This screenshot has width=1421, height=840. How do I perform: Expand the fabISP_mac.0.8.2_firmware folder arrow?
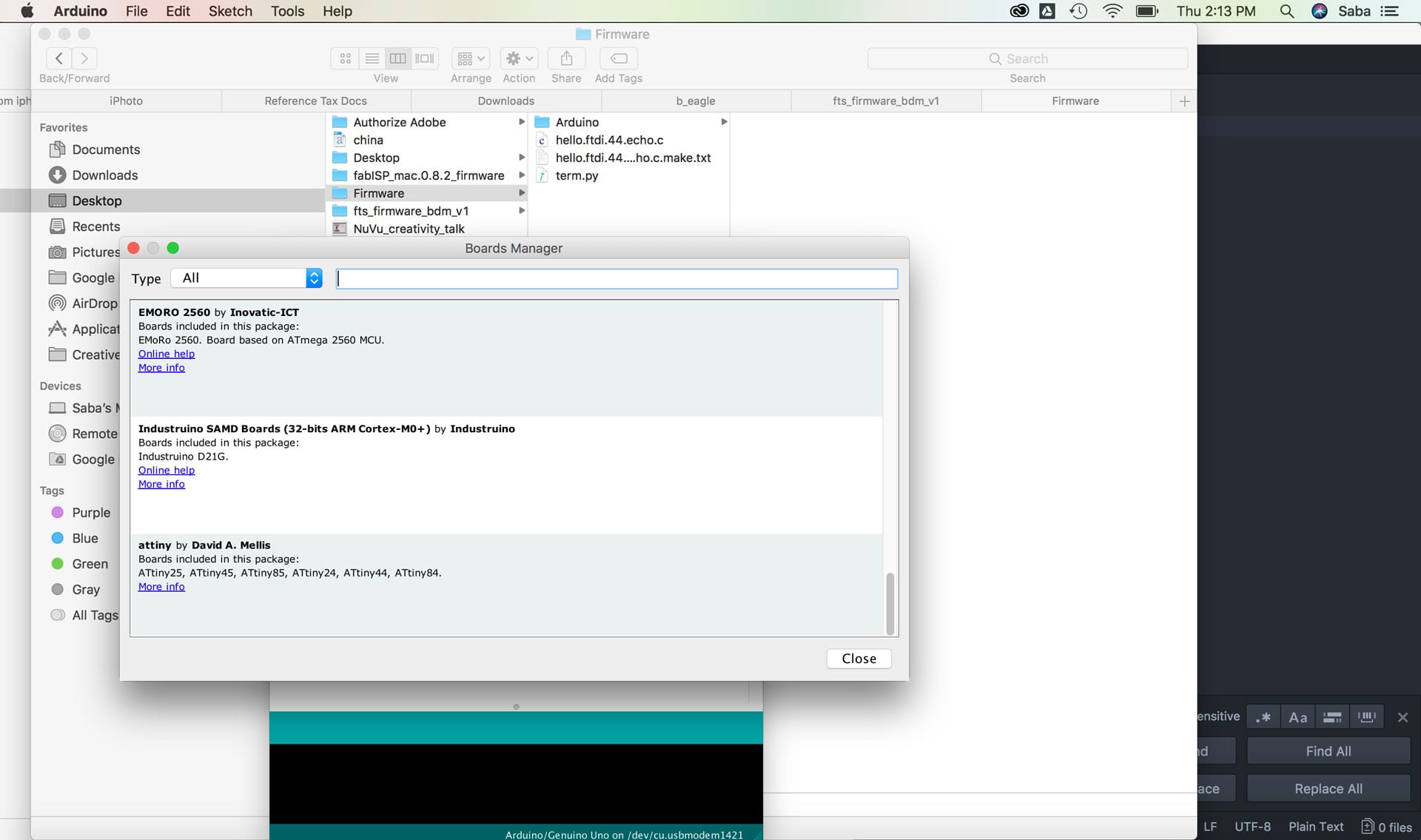tap(522, 175)
